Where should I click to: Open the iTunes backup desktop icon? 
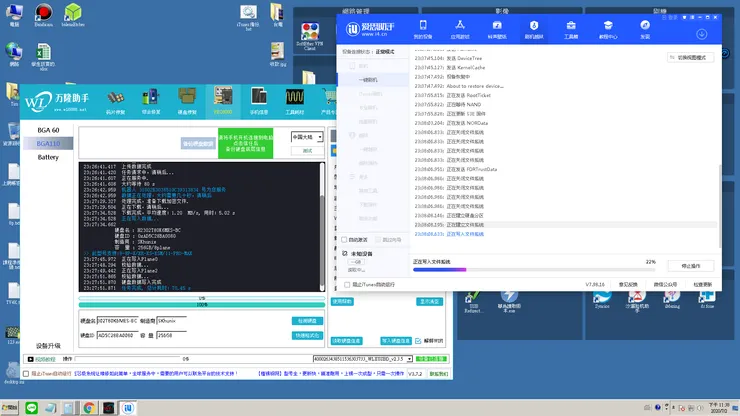pos(248,17)
